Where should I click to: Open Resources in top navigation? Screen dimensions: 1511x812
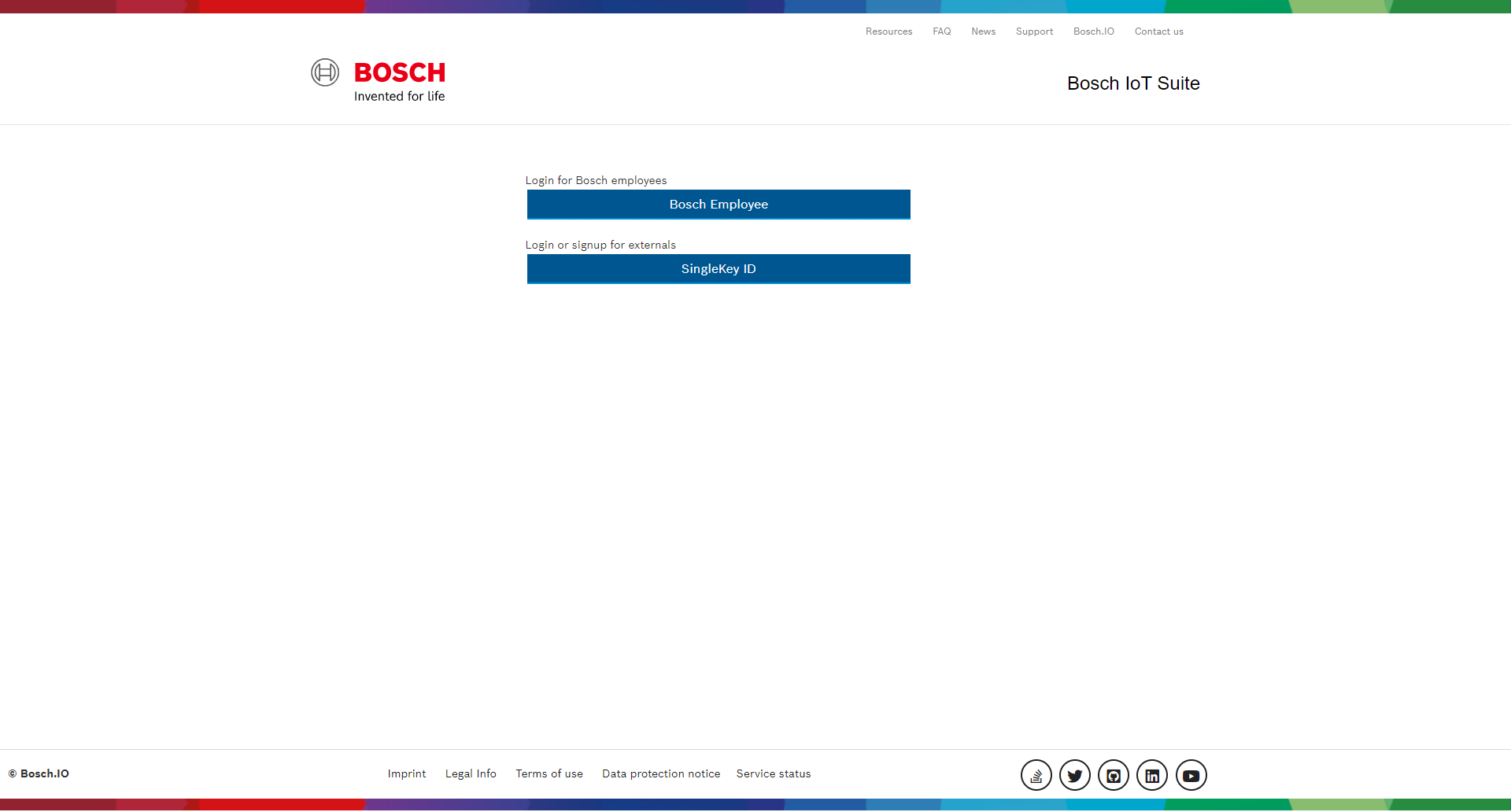point(888,31)
